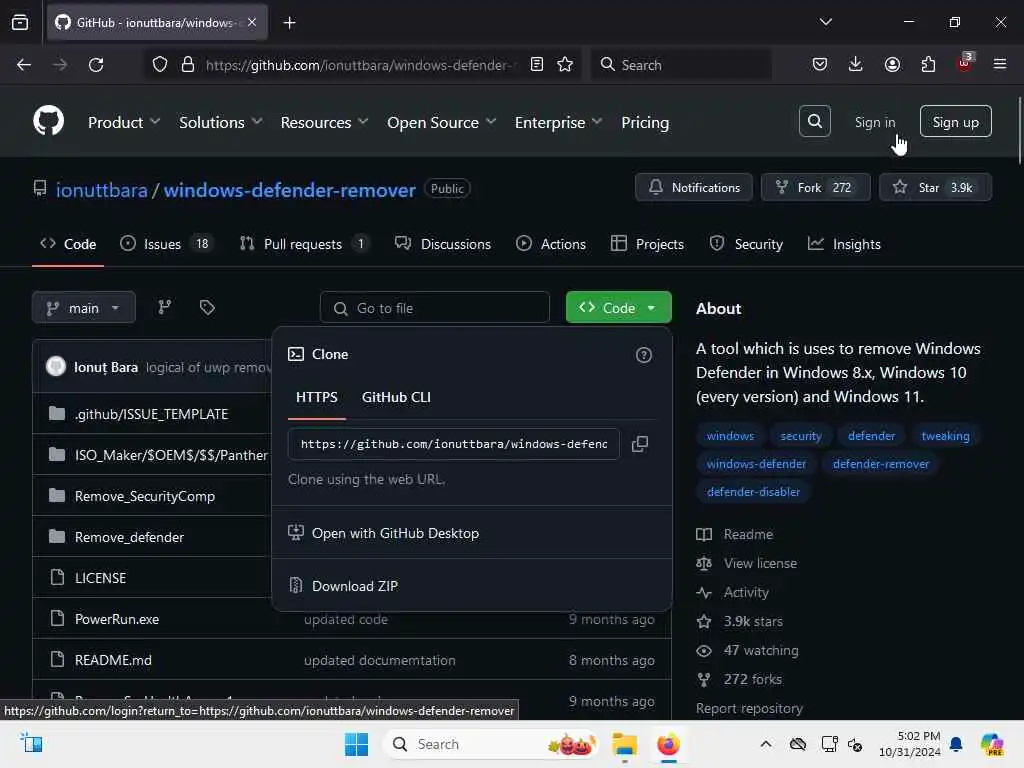1024x768 pixels.
Task: Click the GitHub Octocat logo
Action: pos(48,121)
